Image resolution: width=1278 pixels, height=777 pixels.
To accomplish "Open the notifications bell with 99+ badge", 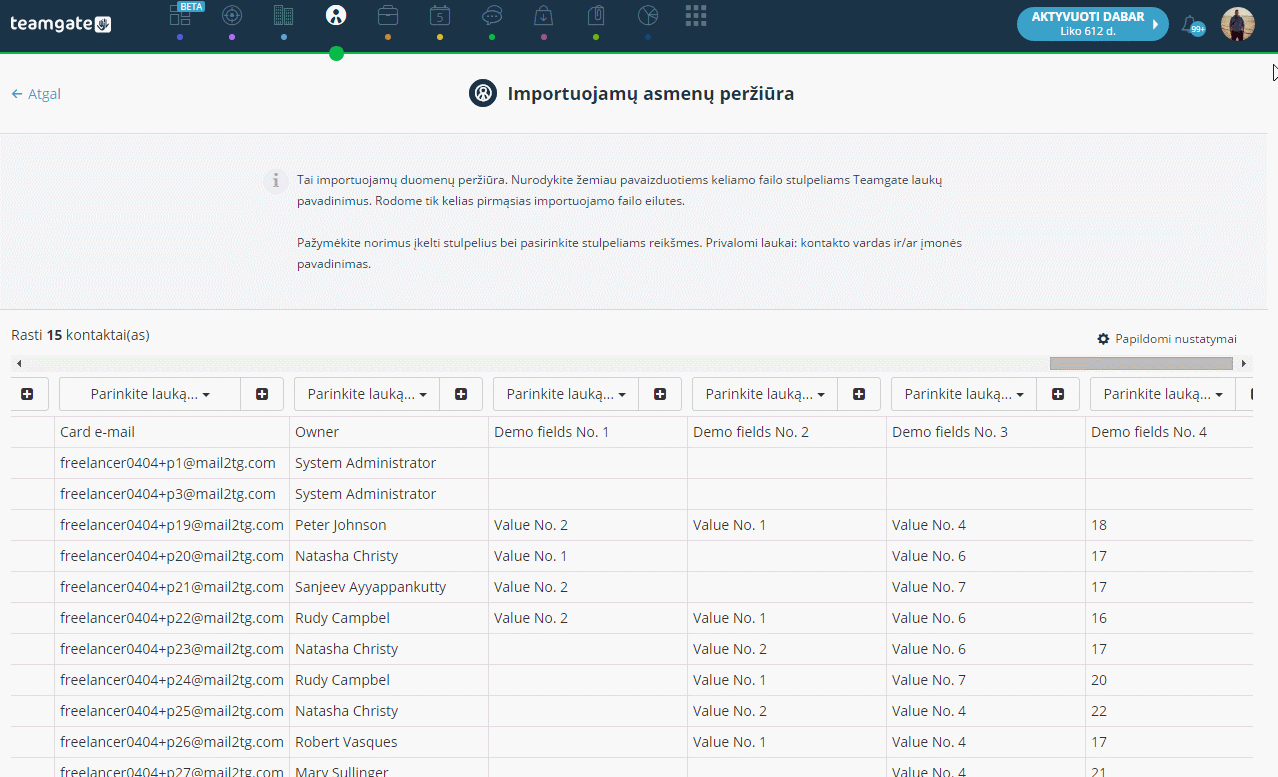I will pos(1192,25).
